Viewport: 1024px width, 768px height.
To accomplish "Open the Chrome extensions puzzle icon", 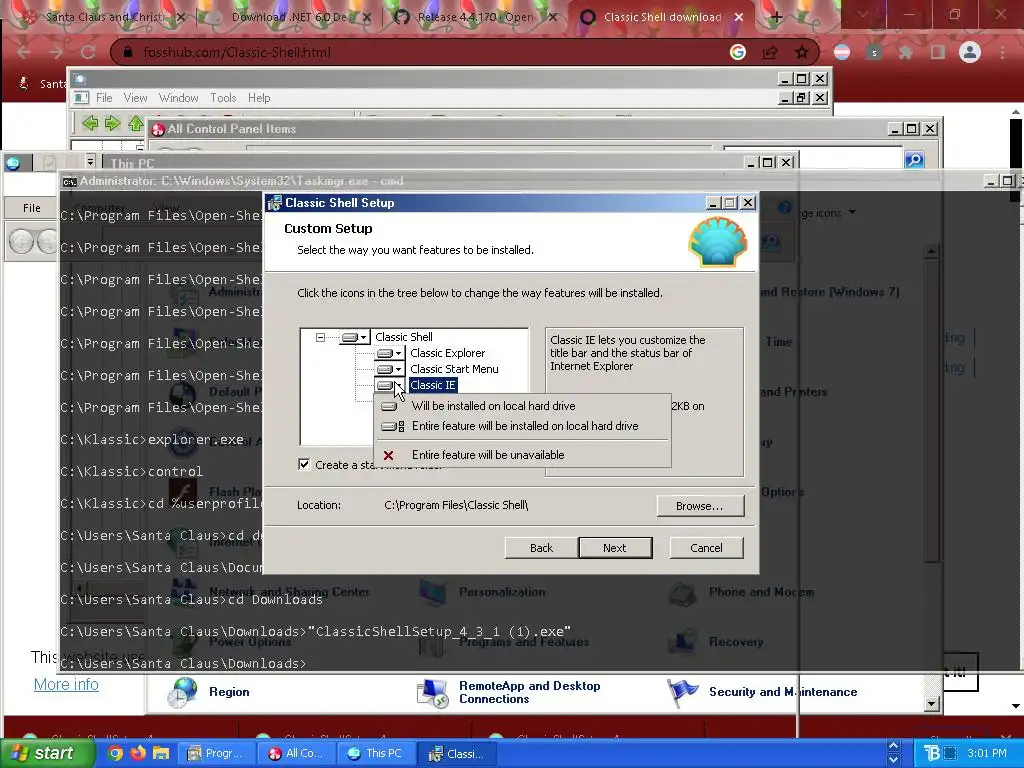I will click(905, 52).
